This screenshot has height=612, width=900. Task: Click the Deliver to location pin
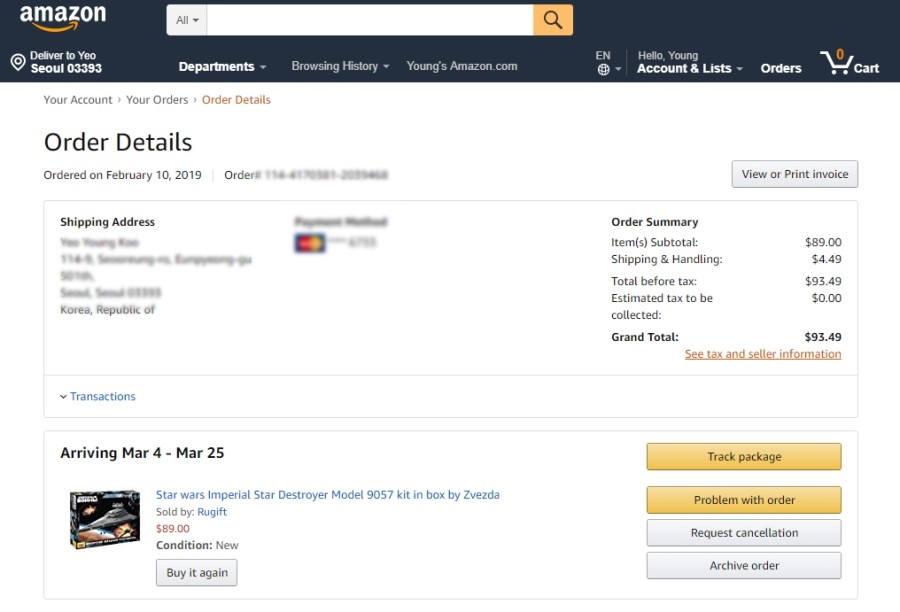[x=18, y=63]
